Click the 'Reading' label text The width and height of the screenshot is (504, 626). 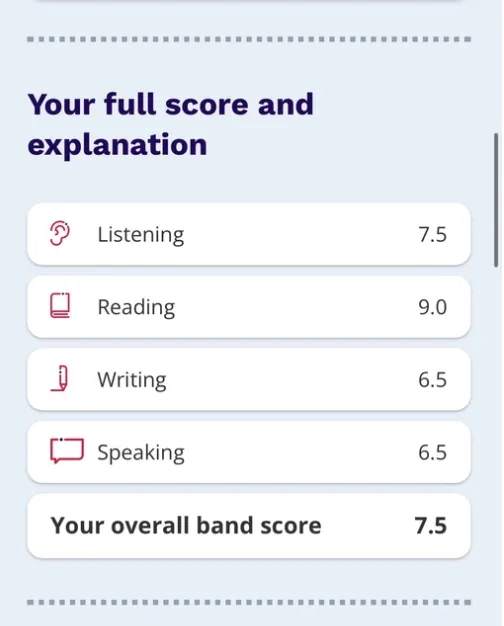tap(136, 307)
